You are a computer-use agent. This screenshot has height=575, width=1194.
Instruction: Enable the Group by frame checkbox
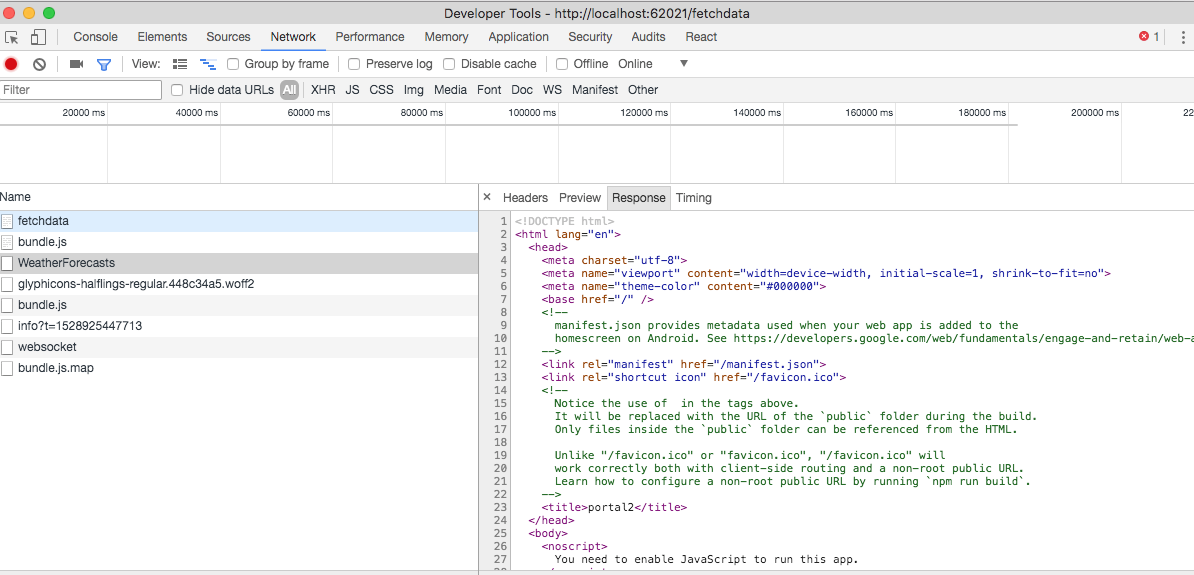pyautogui.click(x=233, y=64)
